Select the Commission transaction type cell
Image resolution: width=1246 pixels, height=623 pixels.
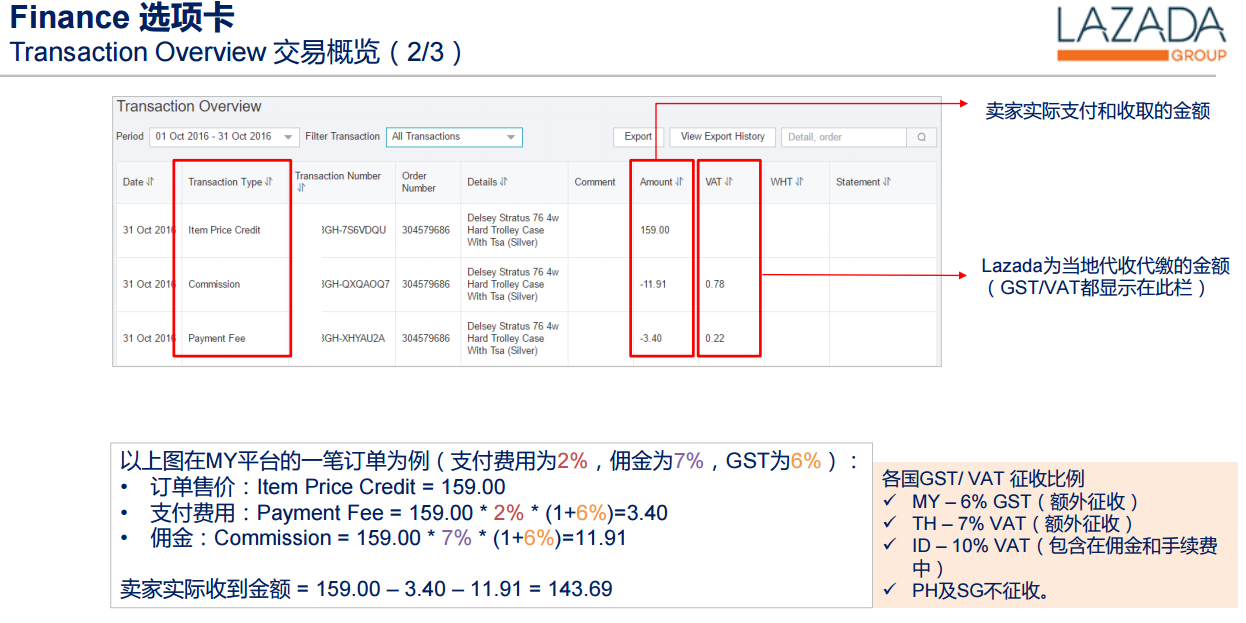point(214,284)
